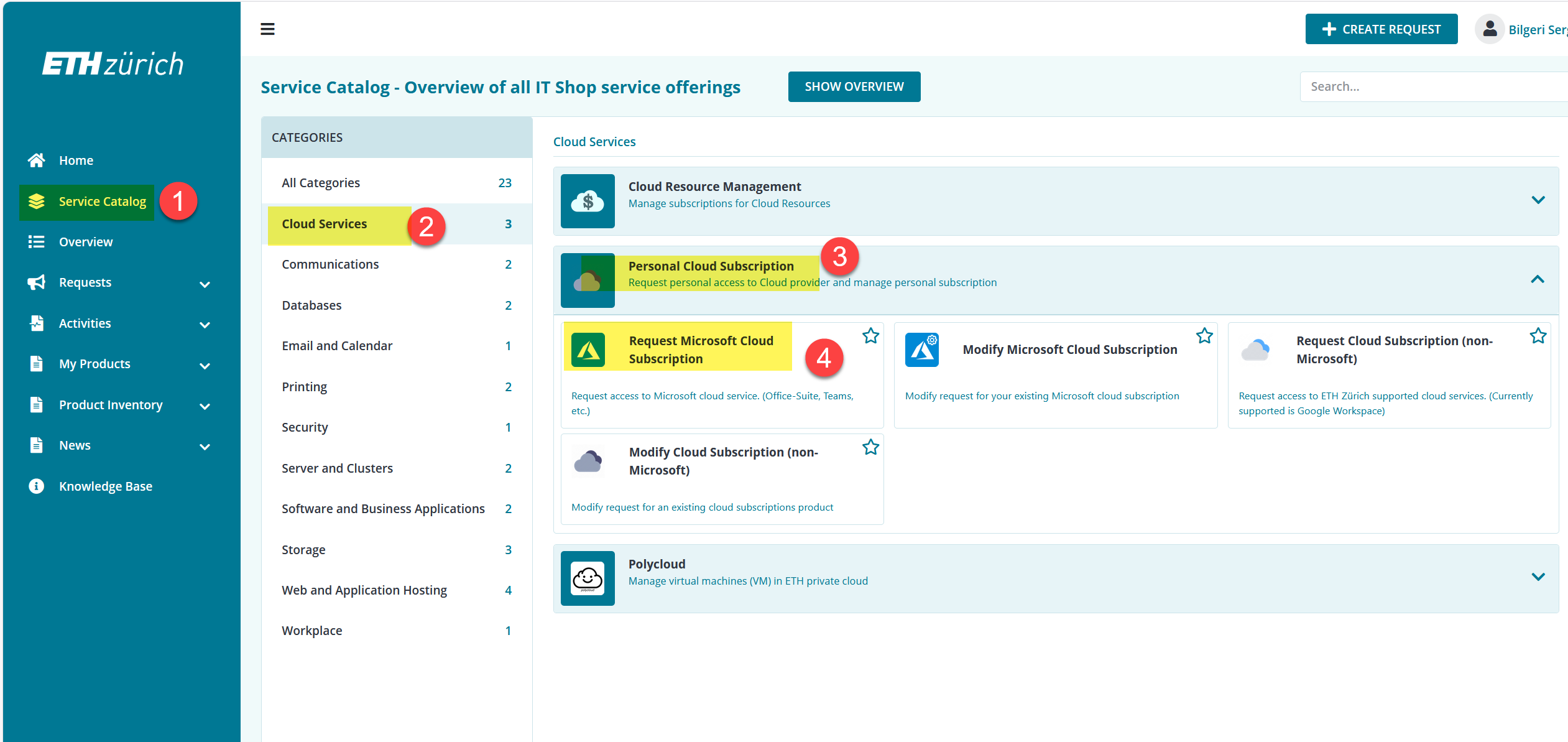
Task: Click the Personal Cloud Subscription title
Action: [711, 266]
